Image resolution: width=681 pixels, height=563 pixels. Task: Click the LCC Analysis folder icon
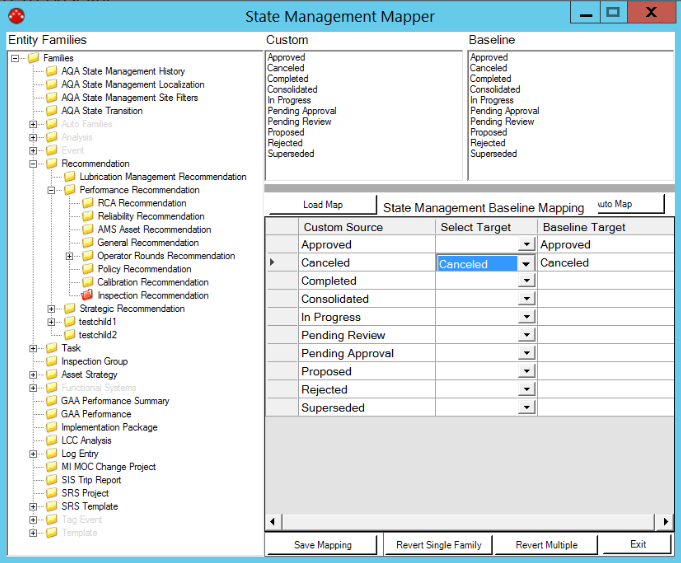[52, 440]
